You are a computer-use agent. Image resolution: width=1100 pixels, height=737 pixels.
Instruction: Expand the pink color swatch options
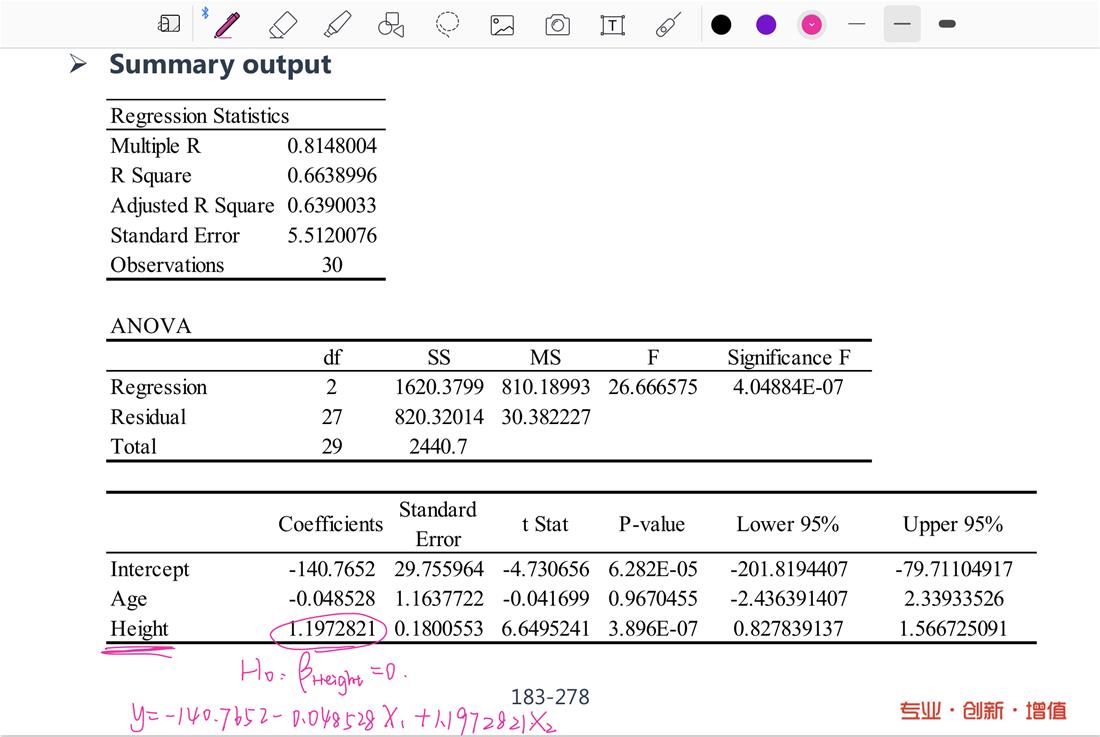coord(812,24)
